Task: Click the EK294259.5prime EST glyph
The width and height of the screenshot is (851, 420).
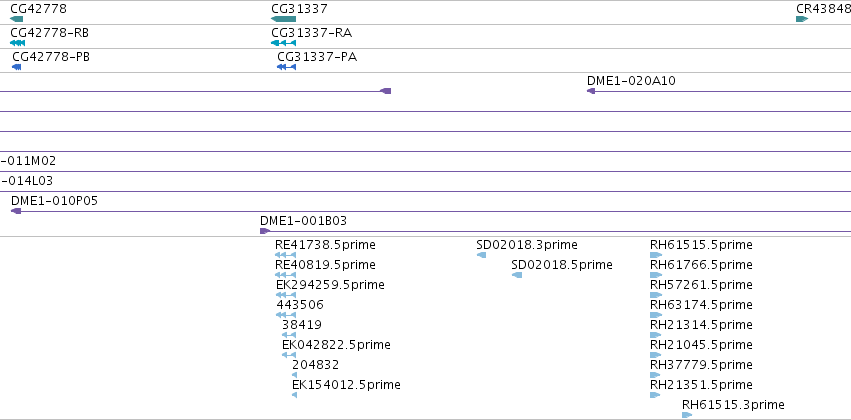Action: (286, 295)
